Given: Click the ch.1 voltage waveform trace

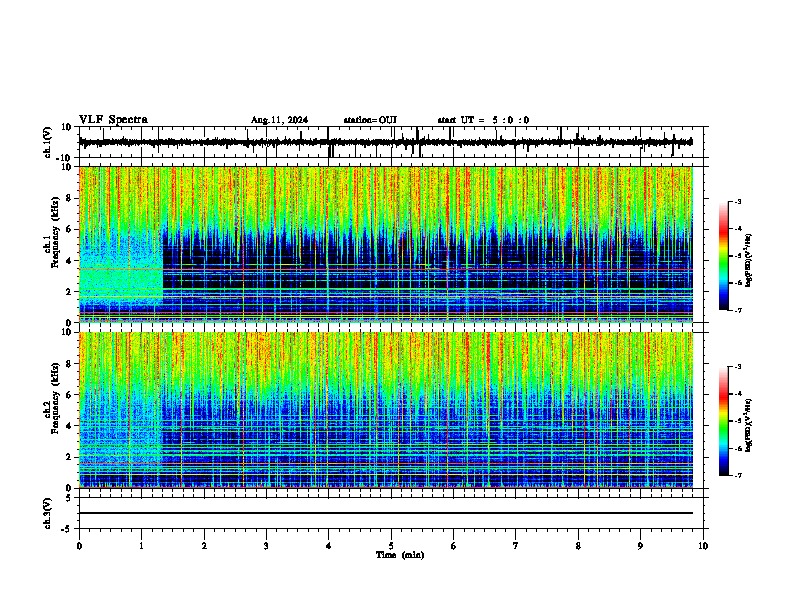Looking at the screenshot, I should point(386,142).
